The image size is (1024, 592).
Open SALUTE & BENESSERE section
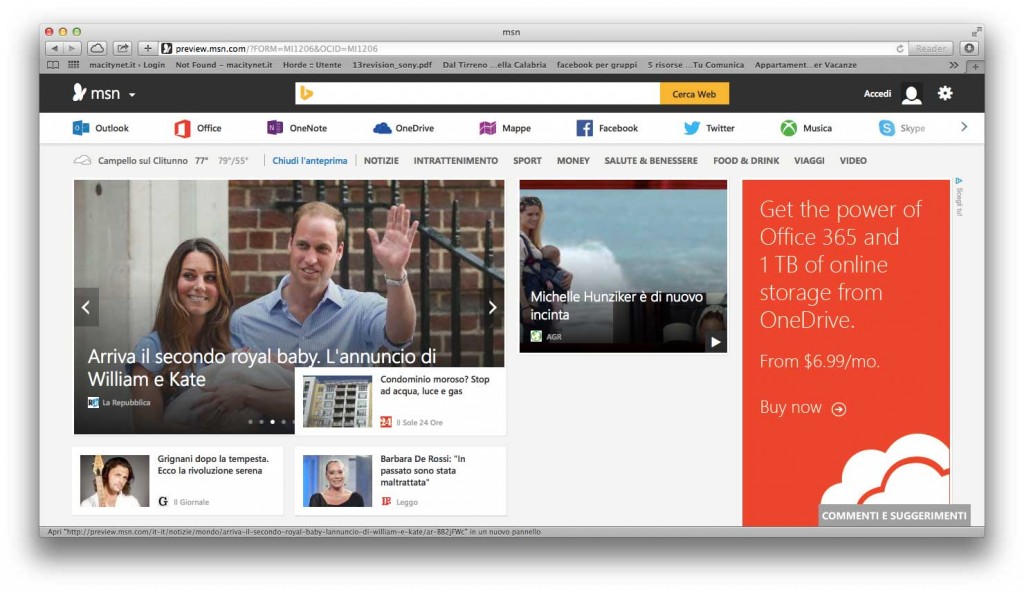[650, 160]
